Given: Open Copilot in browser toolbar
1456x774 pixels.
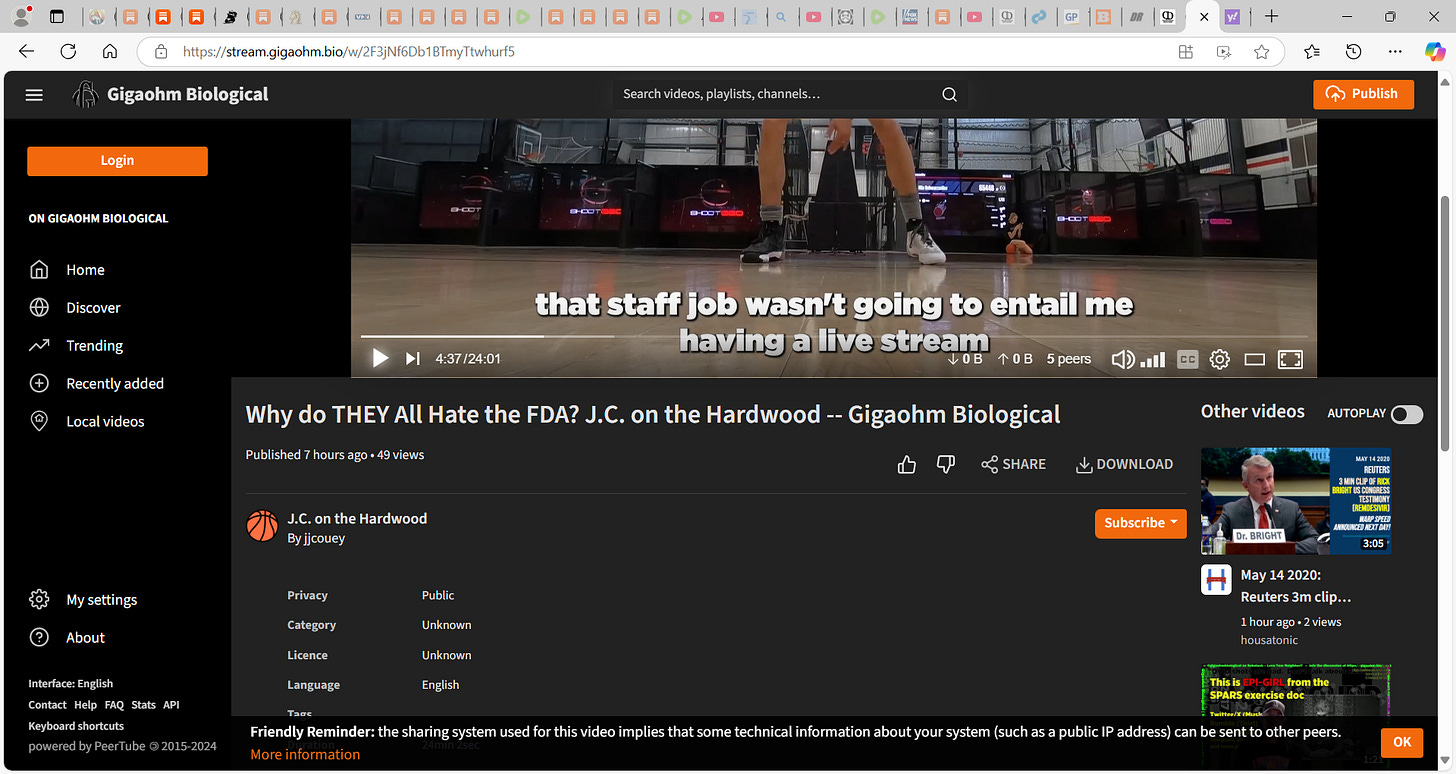Looking at the screenshot, I should tap(1434, 51).
